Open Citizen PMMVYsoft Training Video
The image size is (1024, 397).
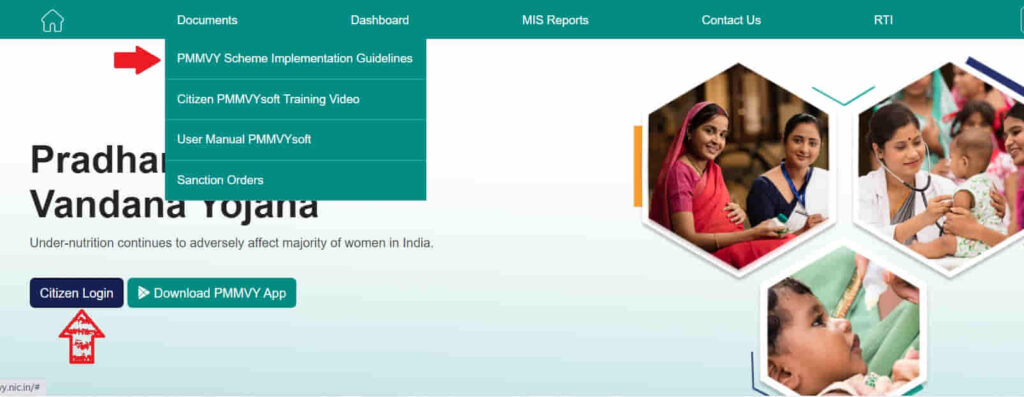point(295,99)
